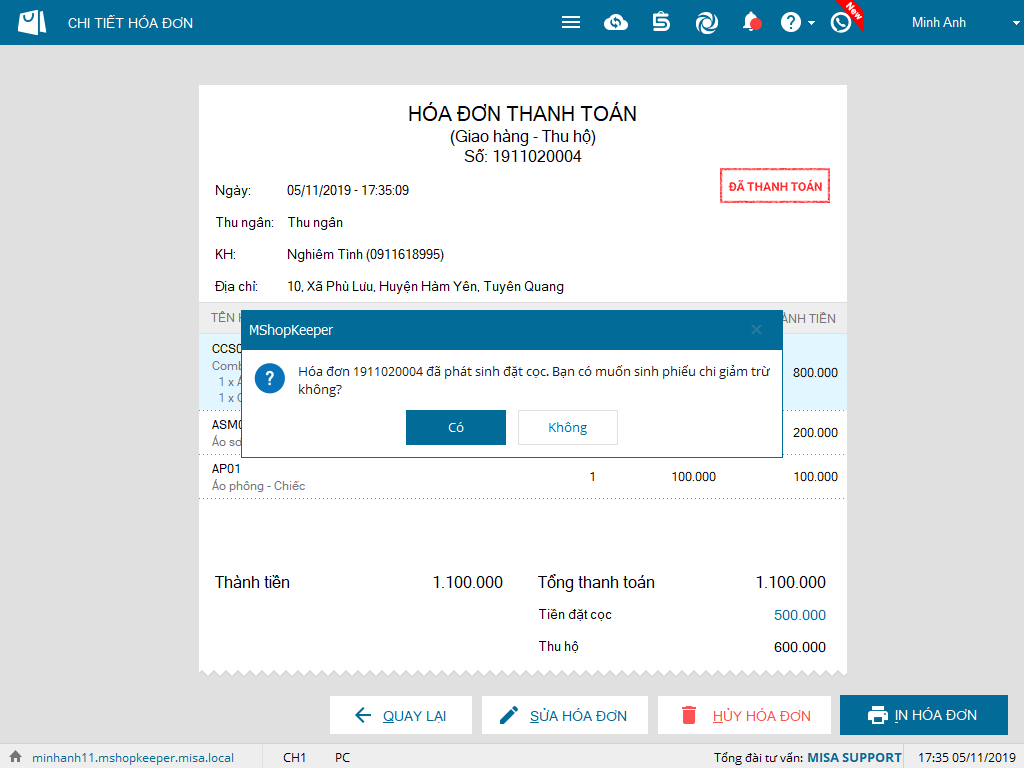This screenshot has height=768, width=1024.
Task: Click the phone support icon marked New
Action: click(841, 22)
